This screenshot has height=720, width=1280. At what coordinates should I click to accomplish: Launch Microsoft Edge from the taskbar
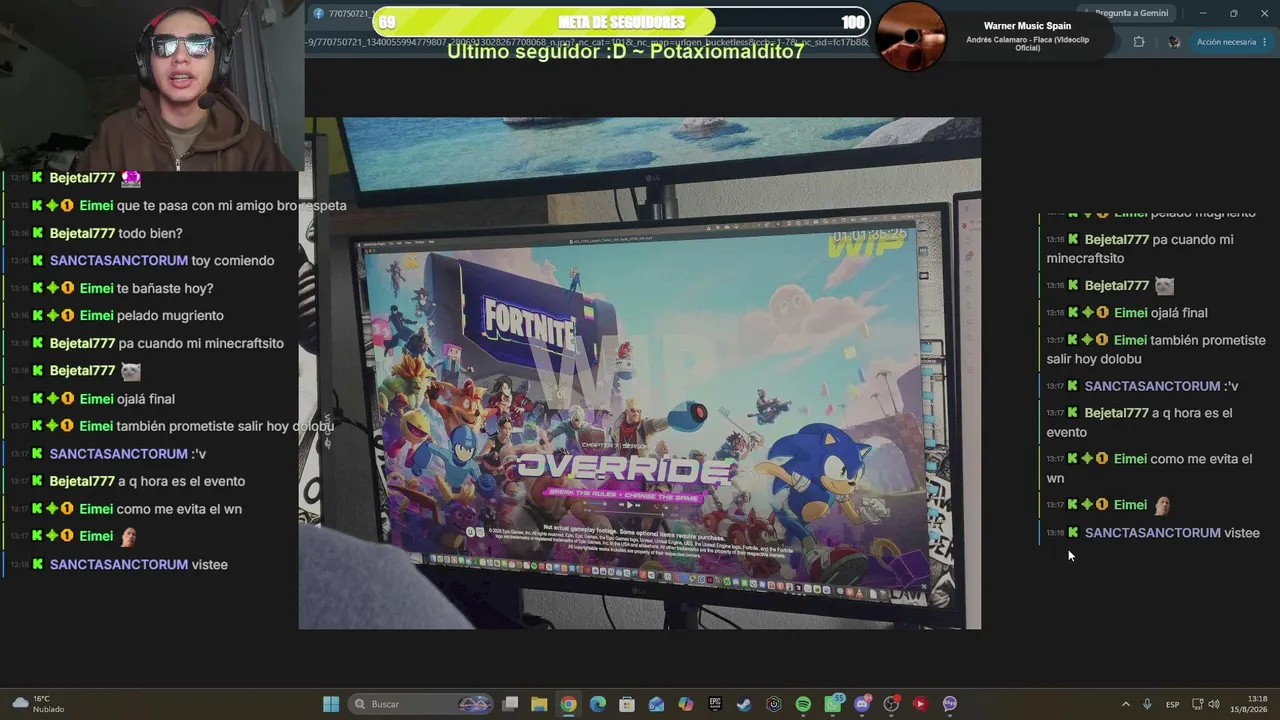click(598, 704)
